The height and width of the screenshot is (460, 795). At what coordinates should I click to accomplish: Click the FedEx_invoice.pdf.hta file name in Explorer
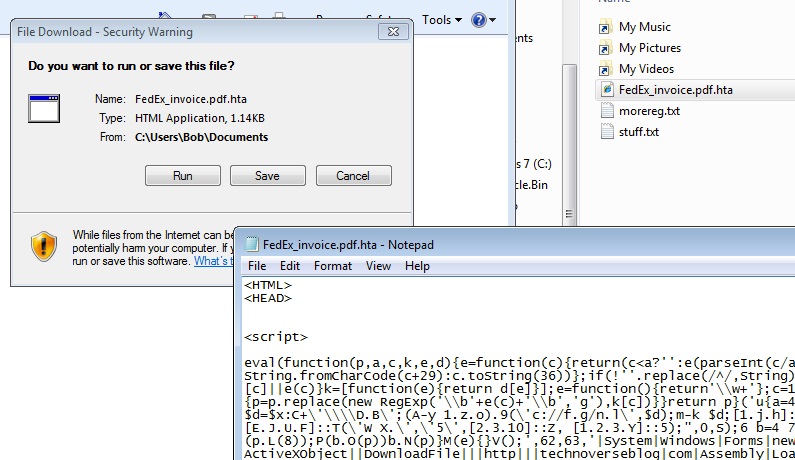(x=675, y=90)
